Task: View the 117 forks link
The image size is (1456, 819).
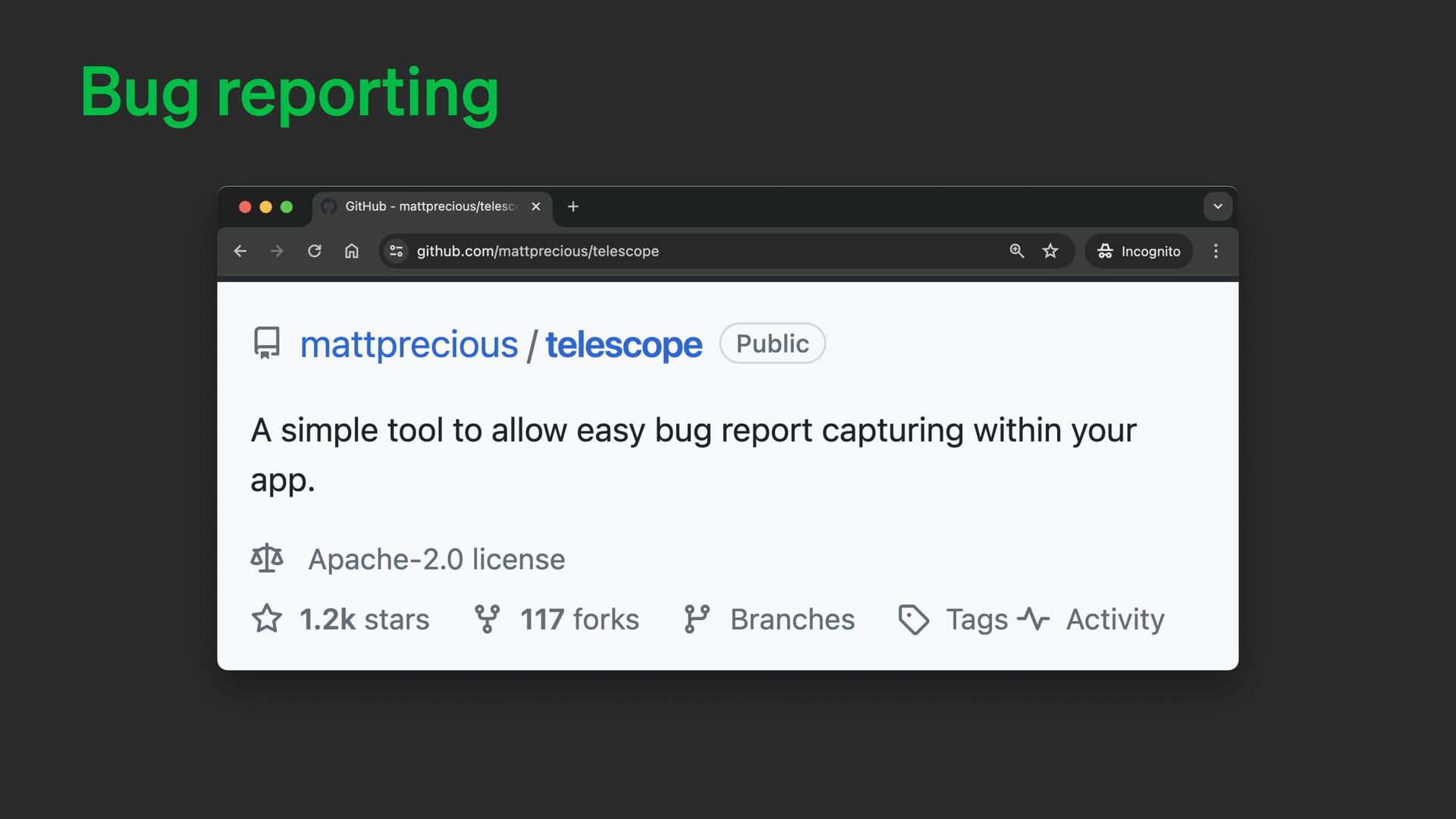Action: click(579, 620)
